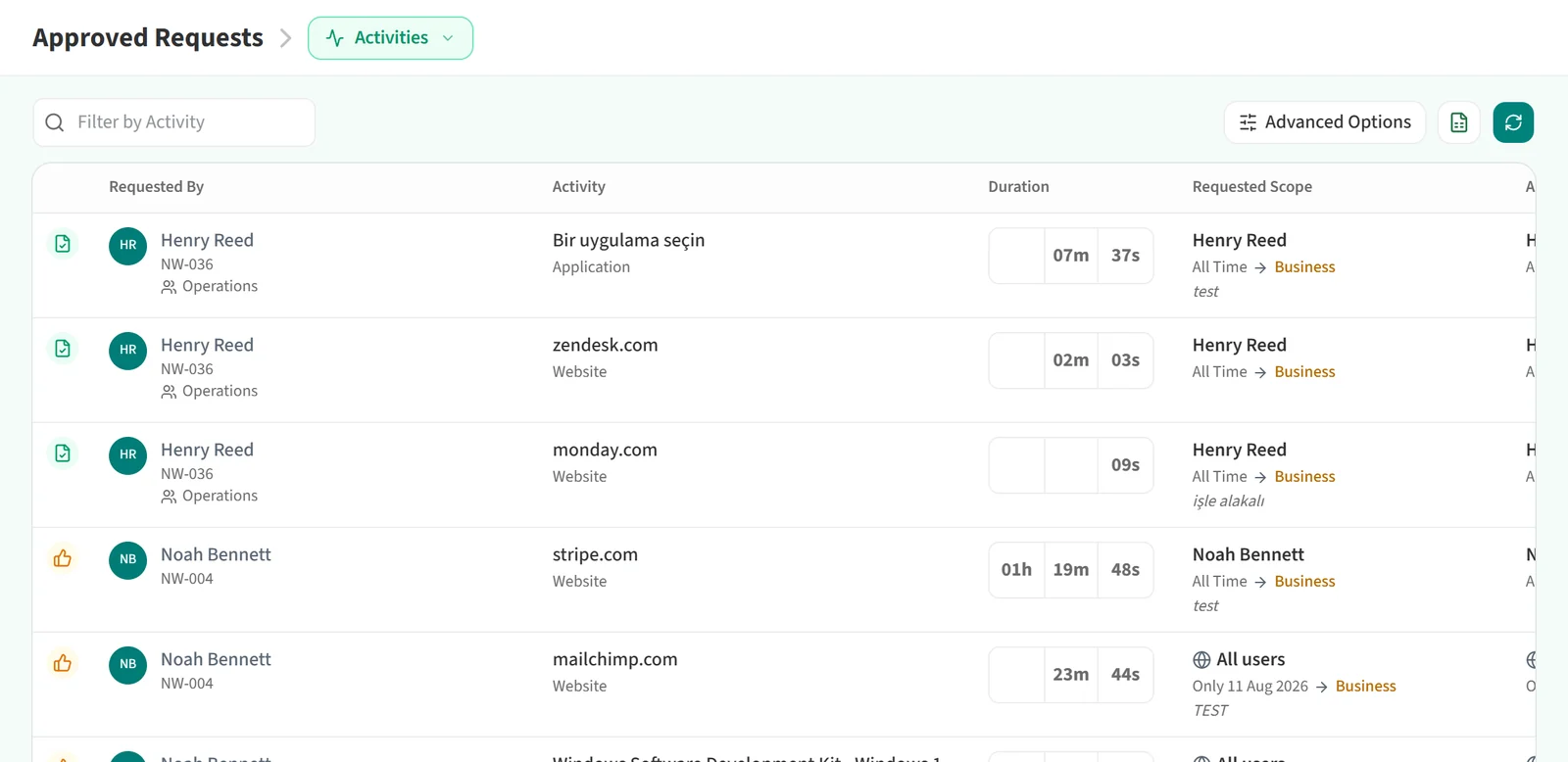Screen dimensions: 1568x762
Task: Open the Activities dropdown
Action: (390, 38)
